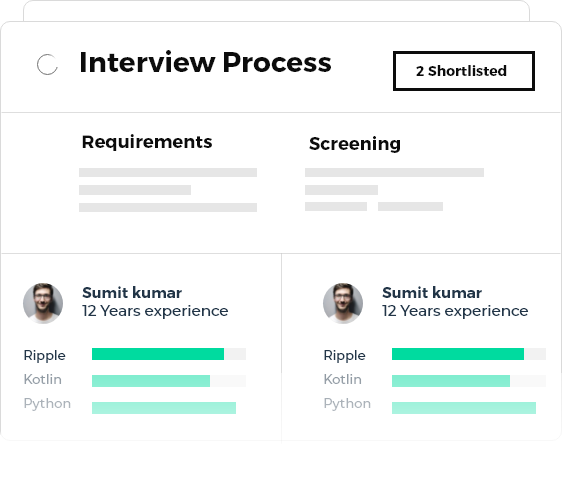
Task: Click left card's Ripple skill bar
Action: coord(169,354)
